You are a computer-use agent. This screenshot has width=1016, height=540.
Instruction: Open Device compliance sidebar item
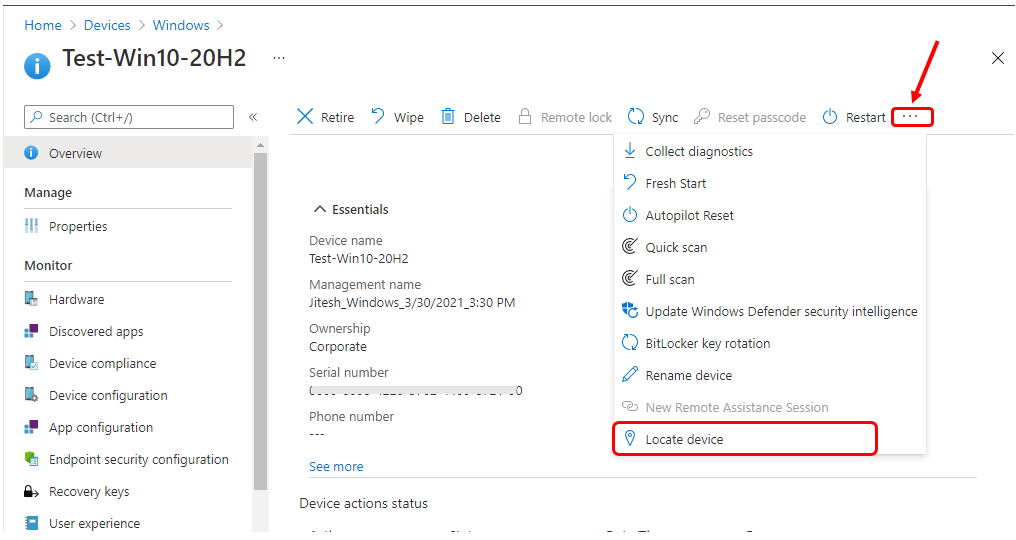click(x=128, y=363)
